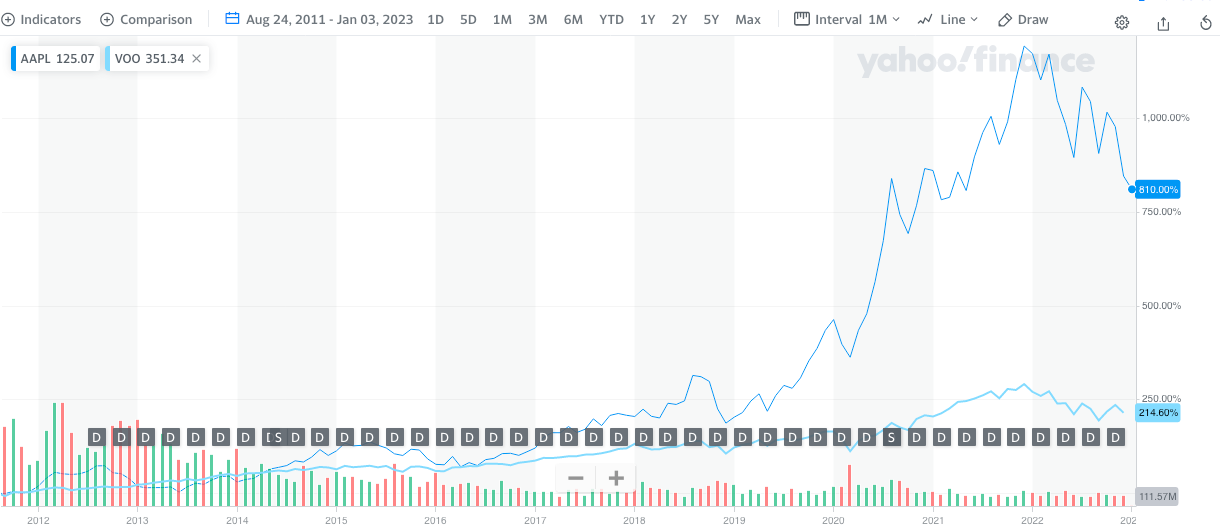This screenshot has width=1220, height=530.
Task: Click the 250.00% axis label
Action: coord(1162,399)
